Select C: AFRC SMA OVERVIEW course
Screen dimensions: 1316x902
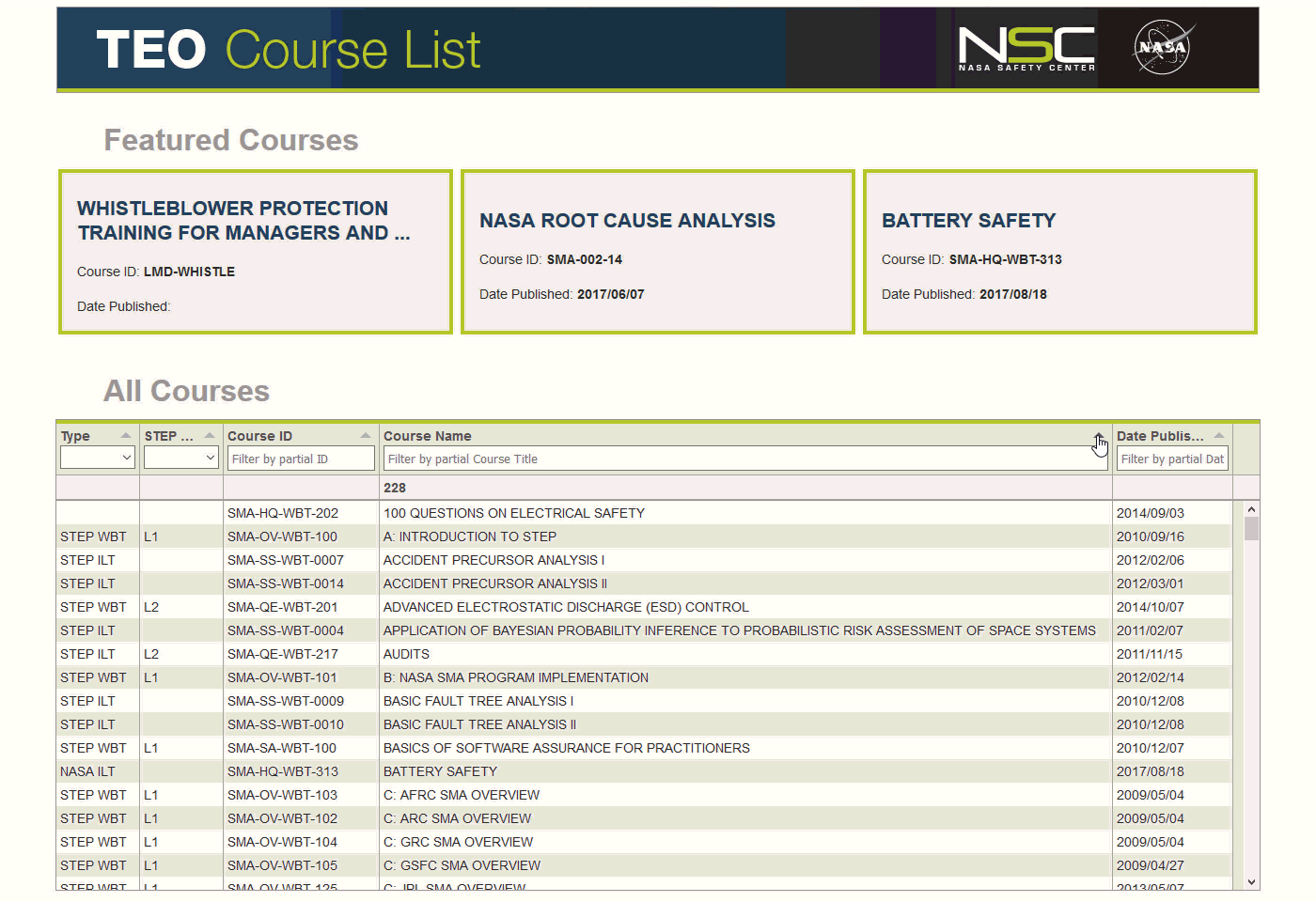coord(462,795)
